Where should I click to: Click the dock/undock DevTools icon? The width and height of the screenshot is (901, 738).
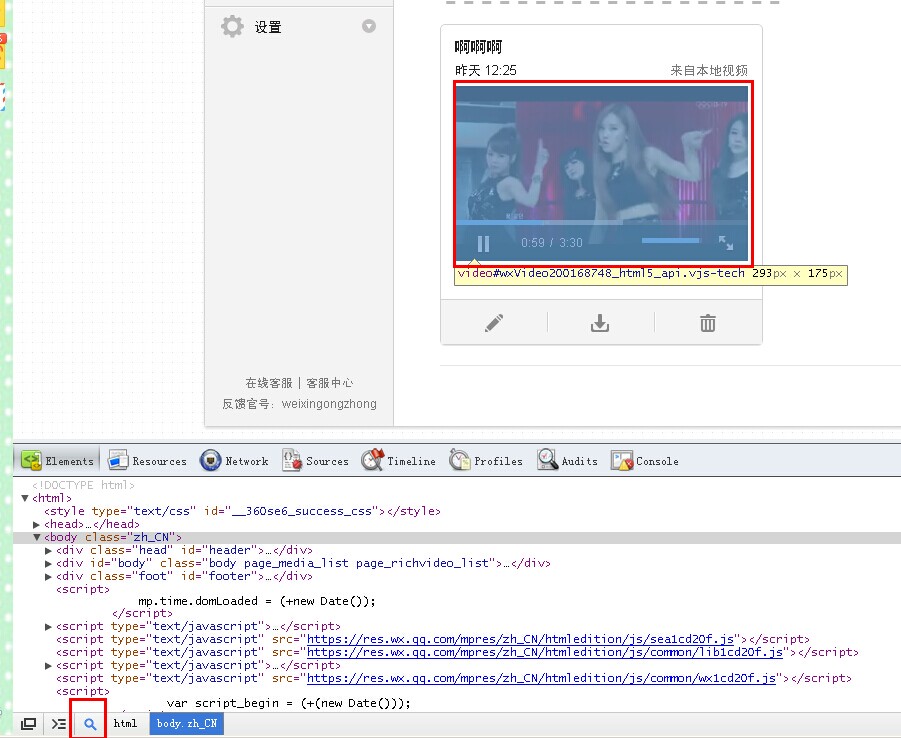coord(28,724)
